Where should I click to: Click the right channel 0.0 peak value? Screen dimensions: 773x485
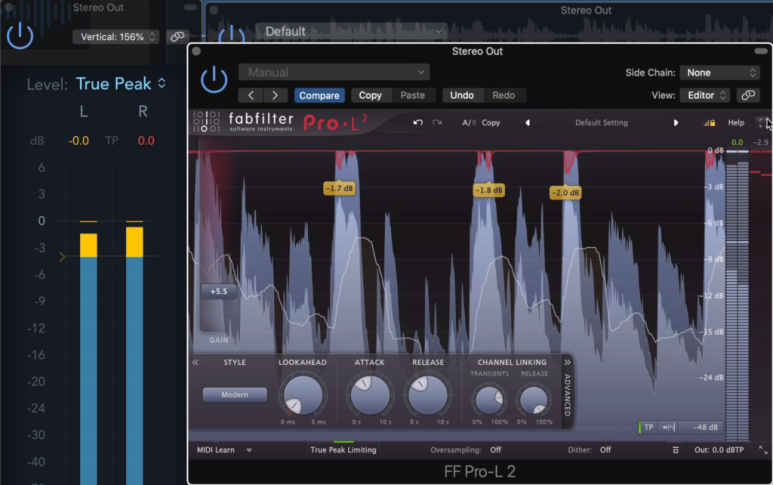146,141
